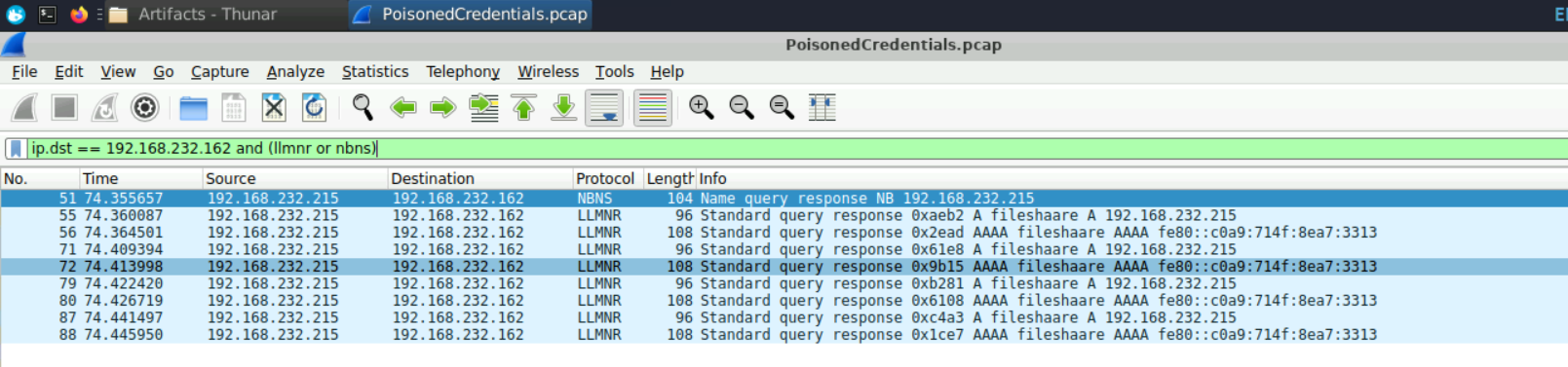Sort by the Protocol column header
This screenshot has width=1568, height=367.
(x=607, y=178)
